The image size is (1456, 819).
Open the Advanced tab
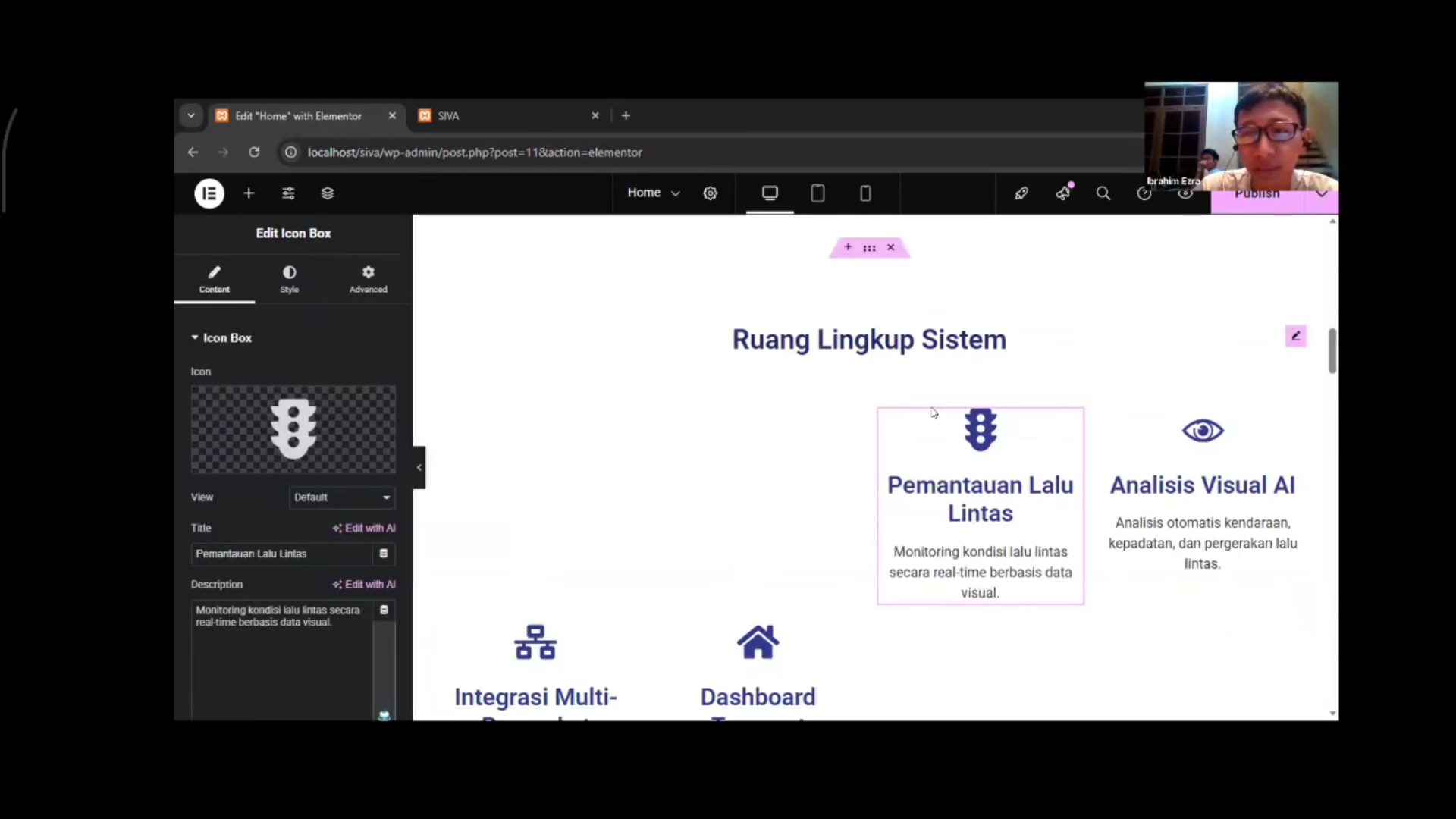pyautogui.click(x=368, y=278)
